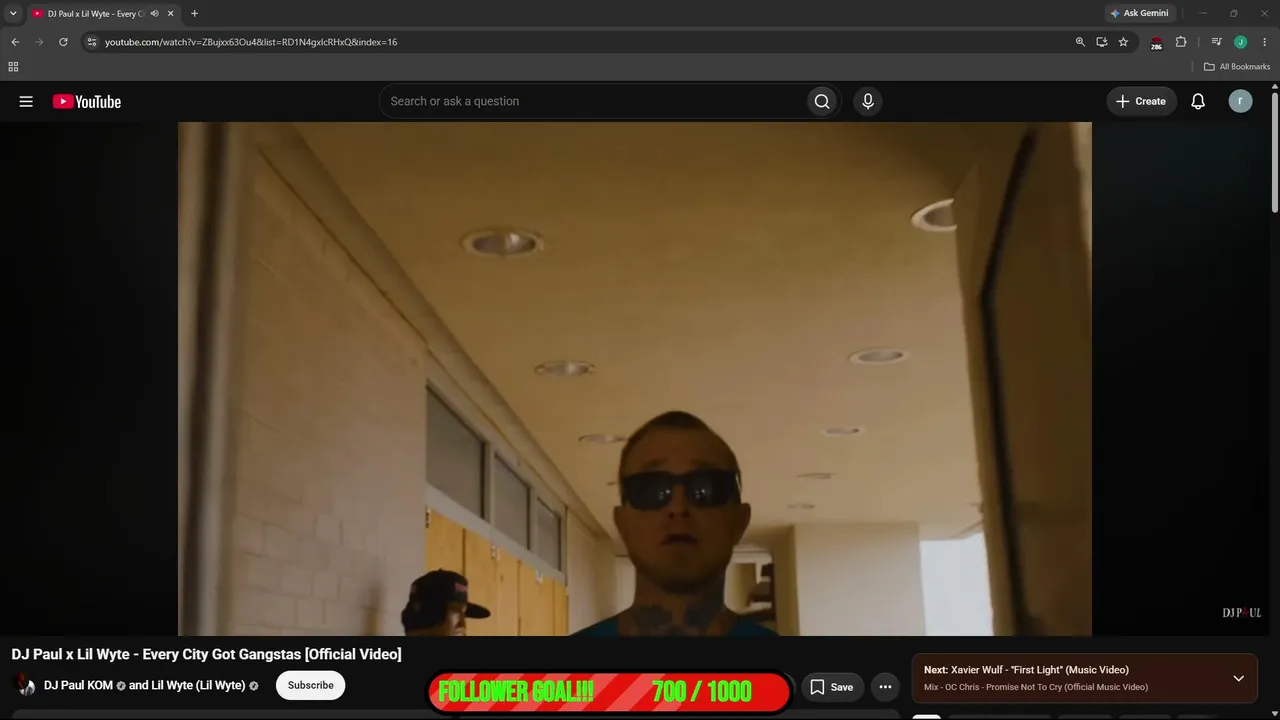Open the Apps grid in bookmarks bar
This screenshot has width=1280, height=720.
click(x=13, y=67)
